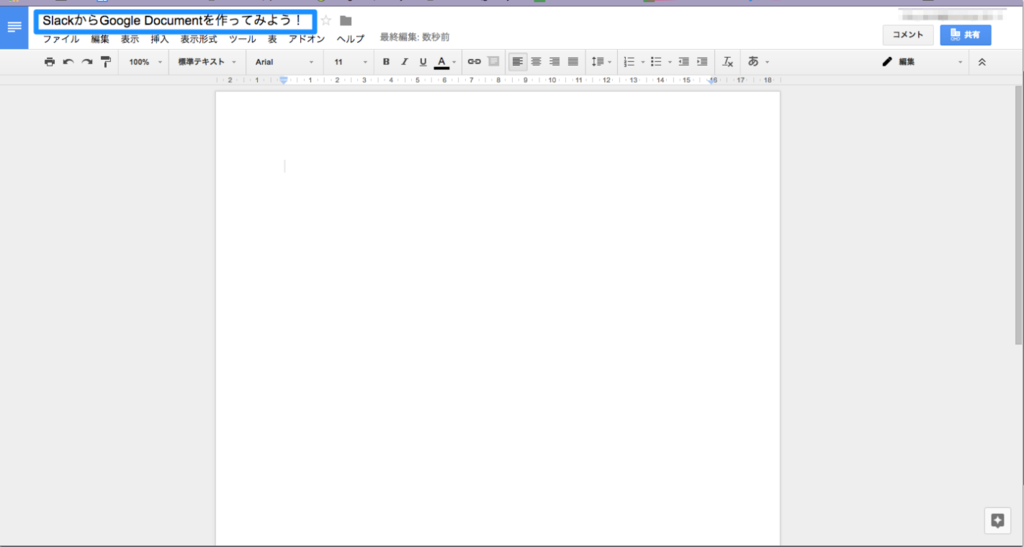Open the font size 11 dropdown
The image size is (1024, 547).
[350, 62]
